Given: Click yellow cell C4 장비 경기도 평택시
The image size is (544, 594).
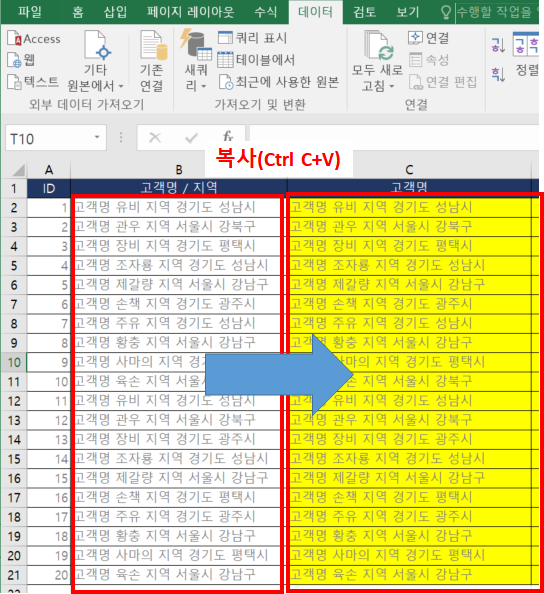Looking at the screenshot, I should tap(410, 246).
